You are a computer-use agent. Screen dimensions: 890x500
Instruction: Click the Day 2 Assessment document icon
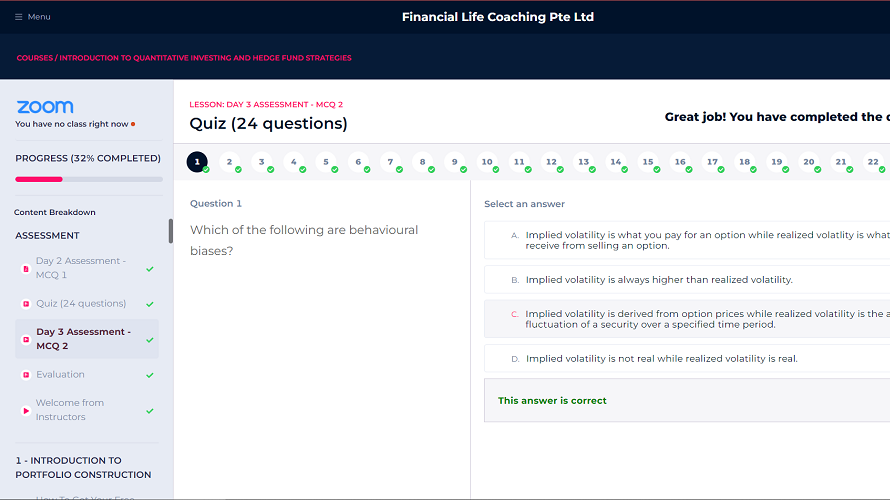tap(26, 268)
